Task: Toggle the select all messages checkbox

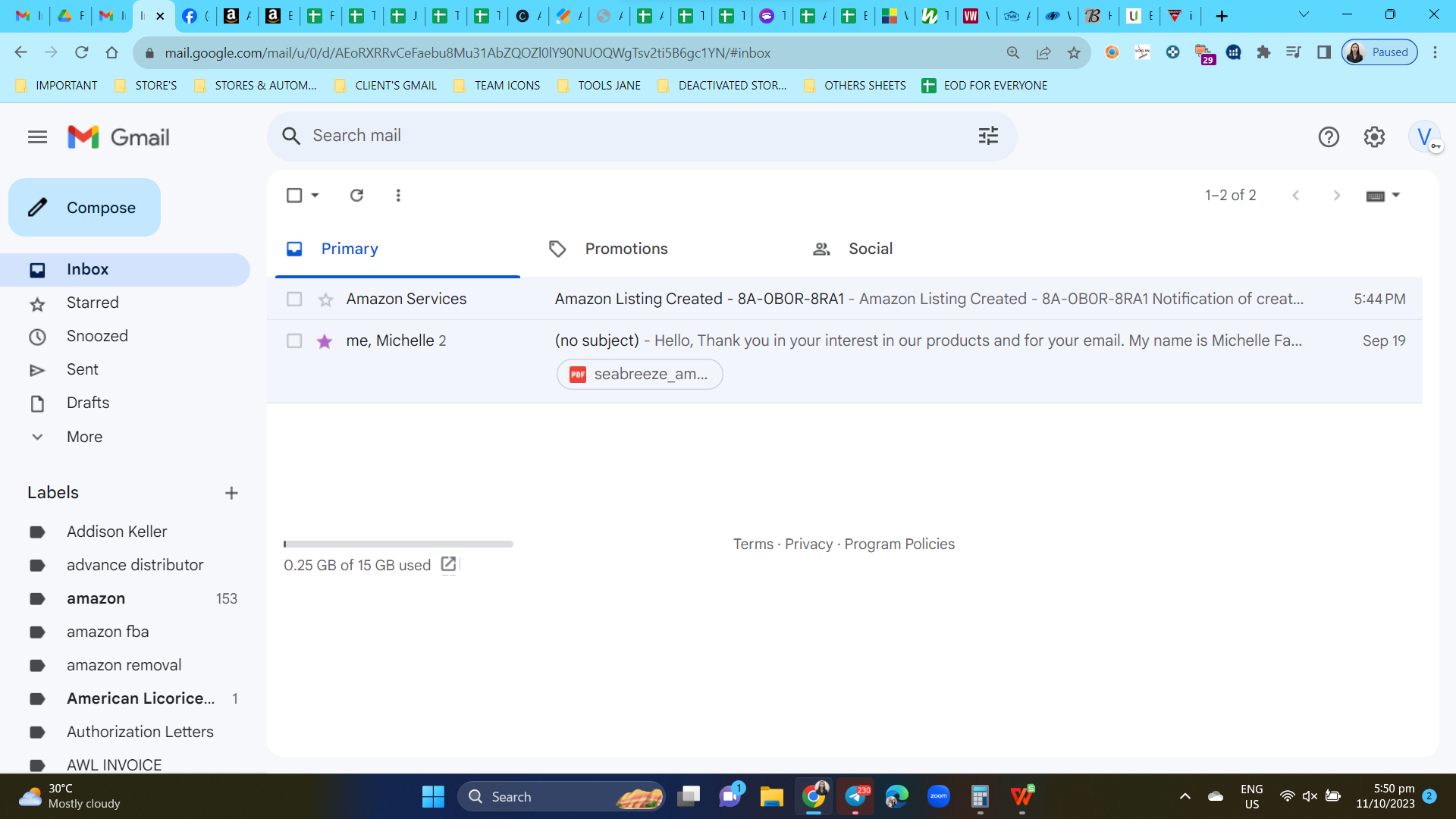Action: point(294,196)
